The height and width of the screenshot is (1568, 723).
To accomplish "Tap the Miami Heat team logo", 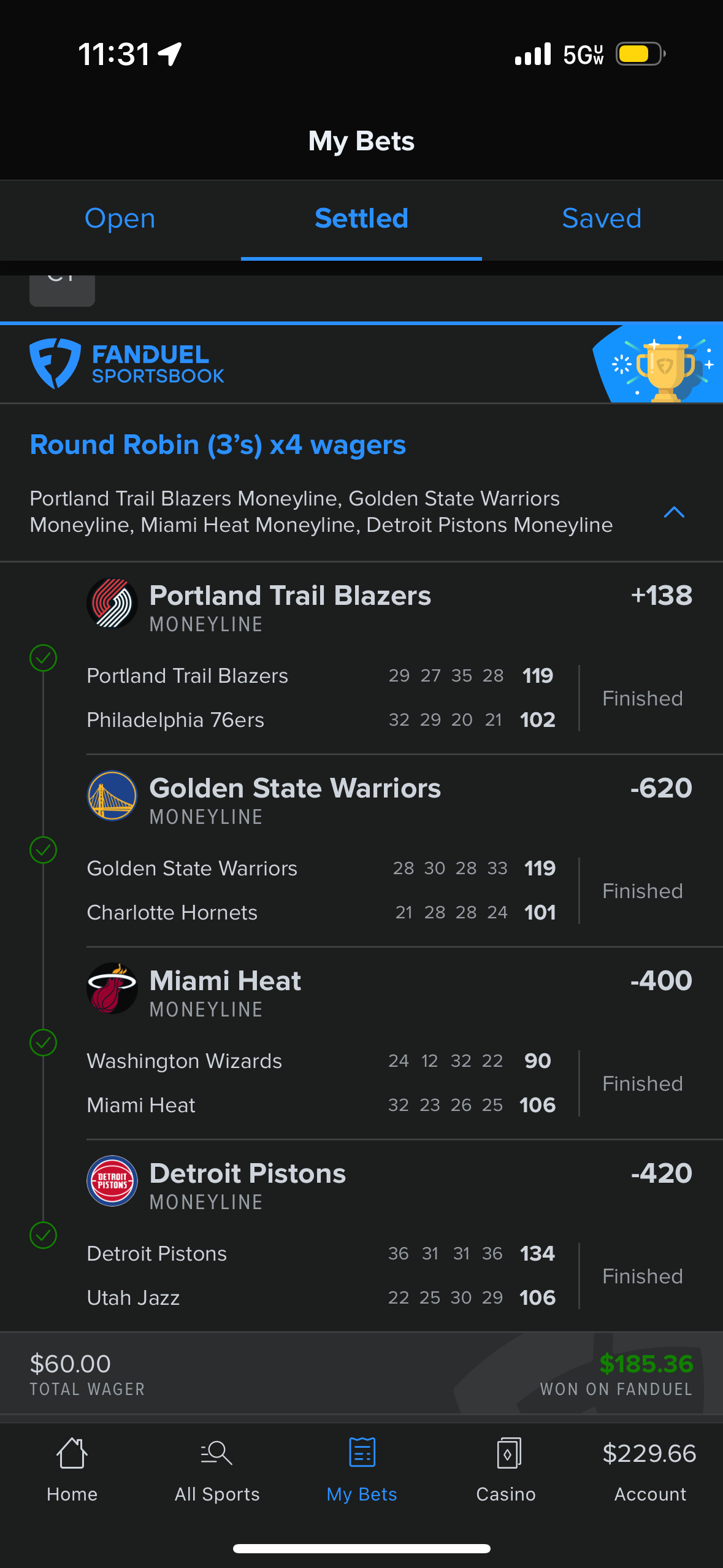I will pos(112,988).
